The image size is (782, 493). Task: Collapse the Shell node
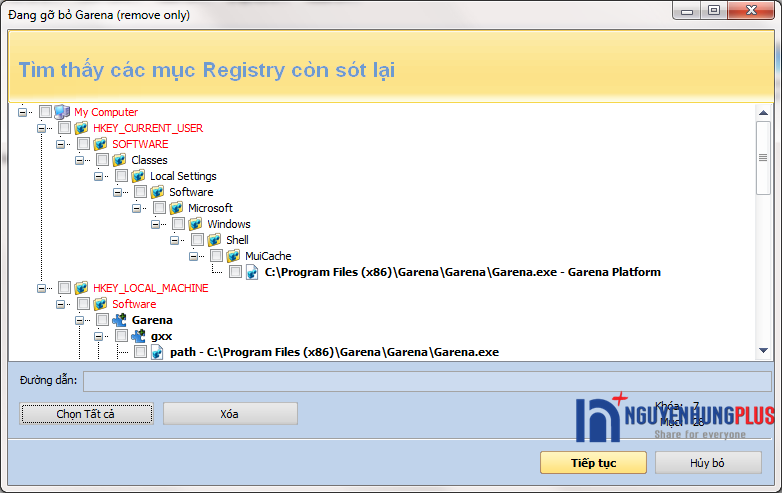(174, 240)
